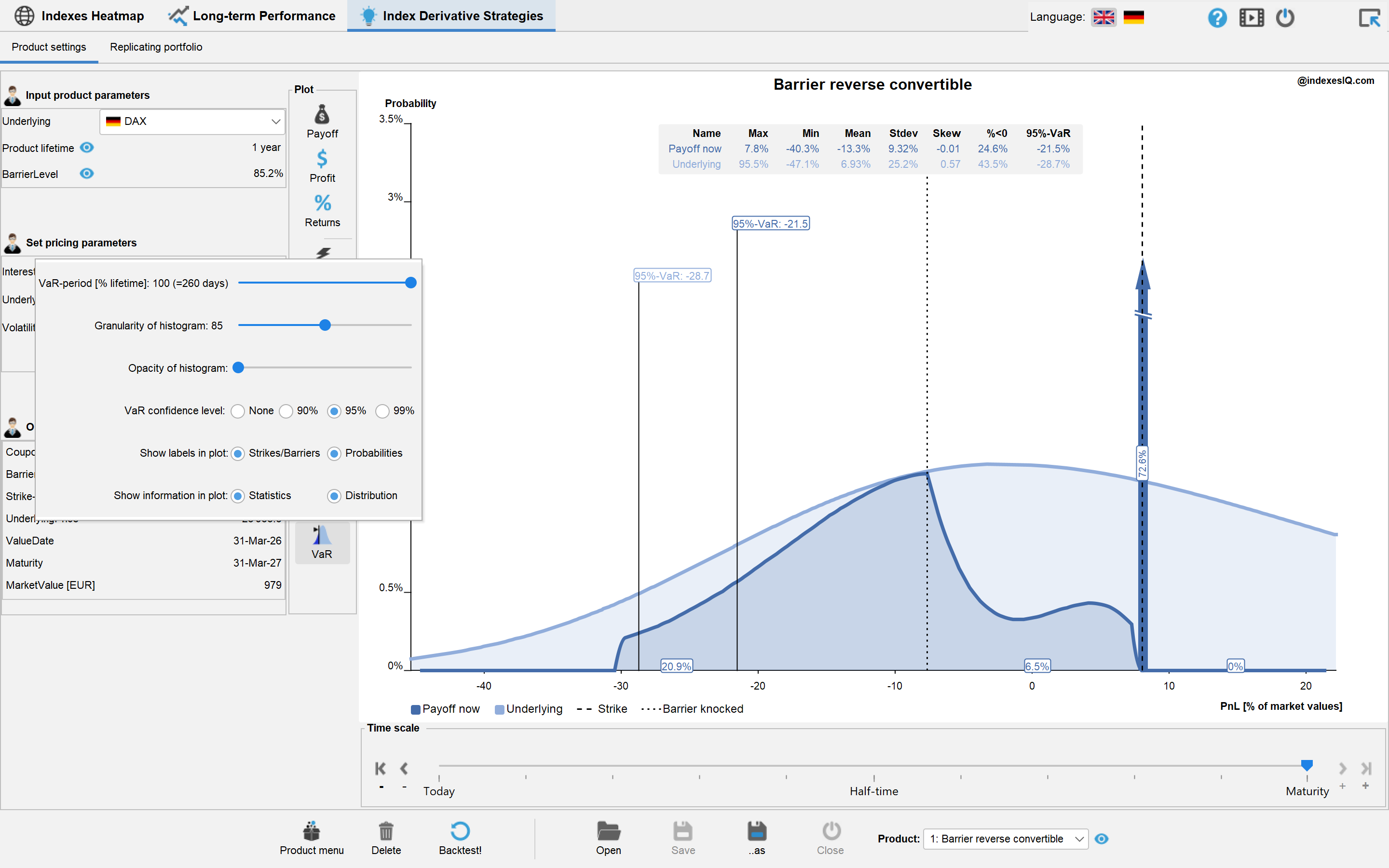1389x868 pixels.
Task: Set VaR confidence level to 90%
Action: (x=286, y=412)
